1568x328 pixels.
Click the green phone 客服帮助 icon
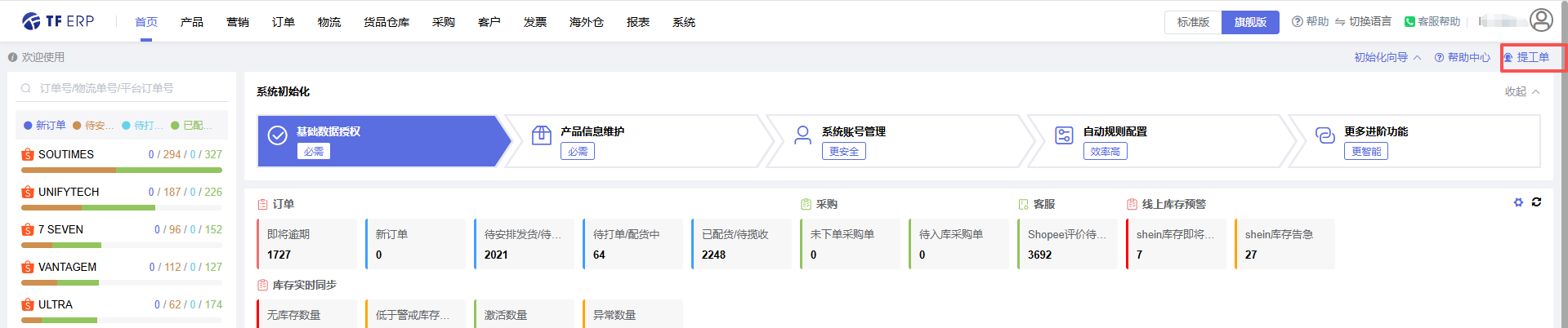[1409, 22]
